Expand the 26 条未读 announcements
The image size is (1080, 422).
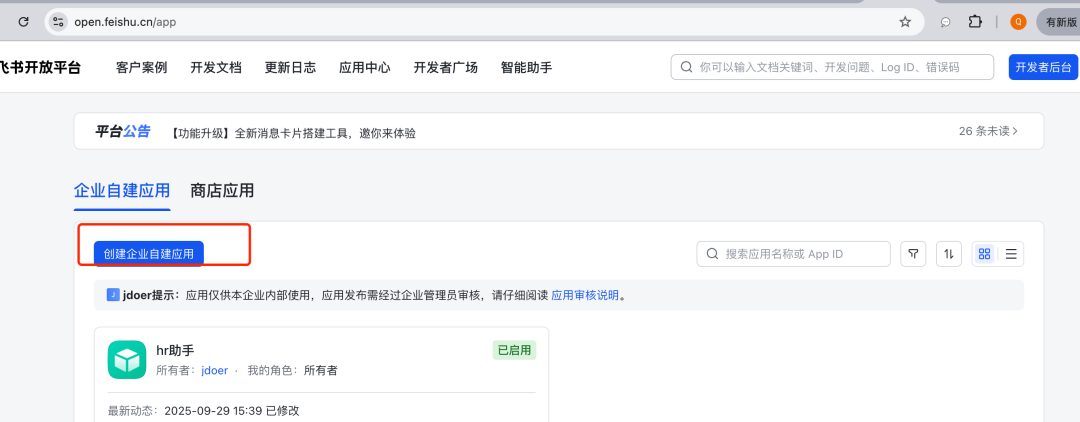988,131
